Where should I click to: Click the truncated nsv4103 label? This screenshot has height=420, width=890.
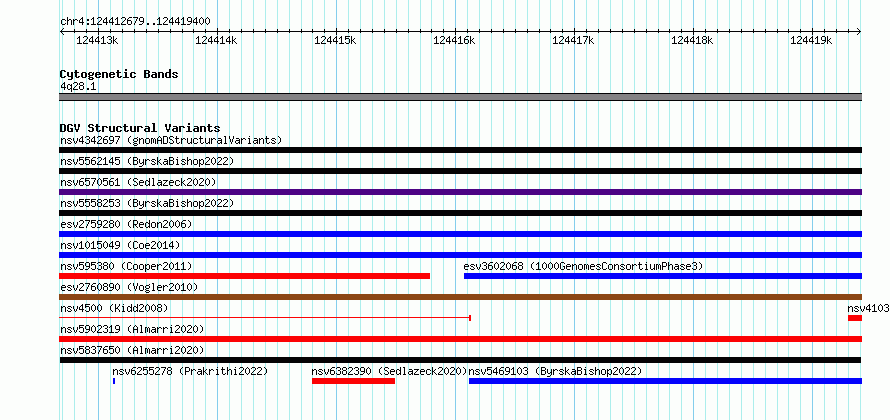coord(868,308)
